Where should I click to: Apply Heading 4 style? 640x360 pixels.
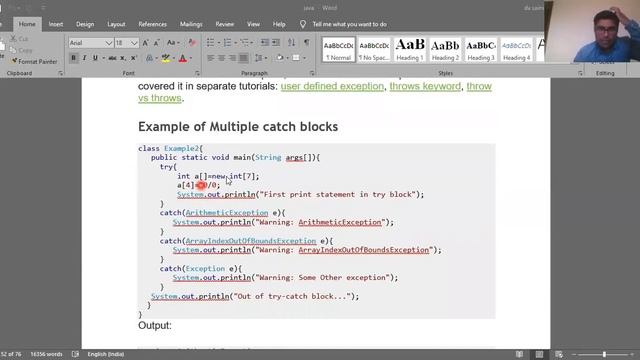point(517,50)
